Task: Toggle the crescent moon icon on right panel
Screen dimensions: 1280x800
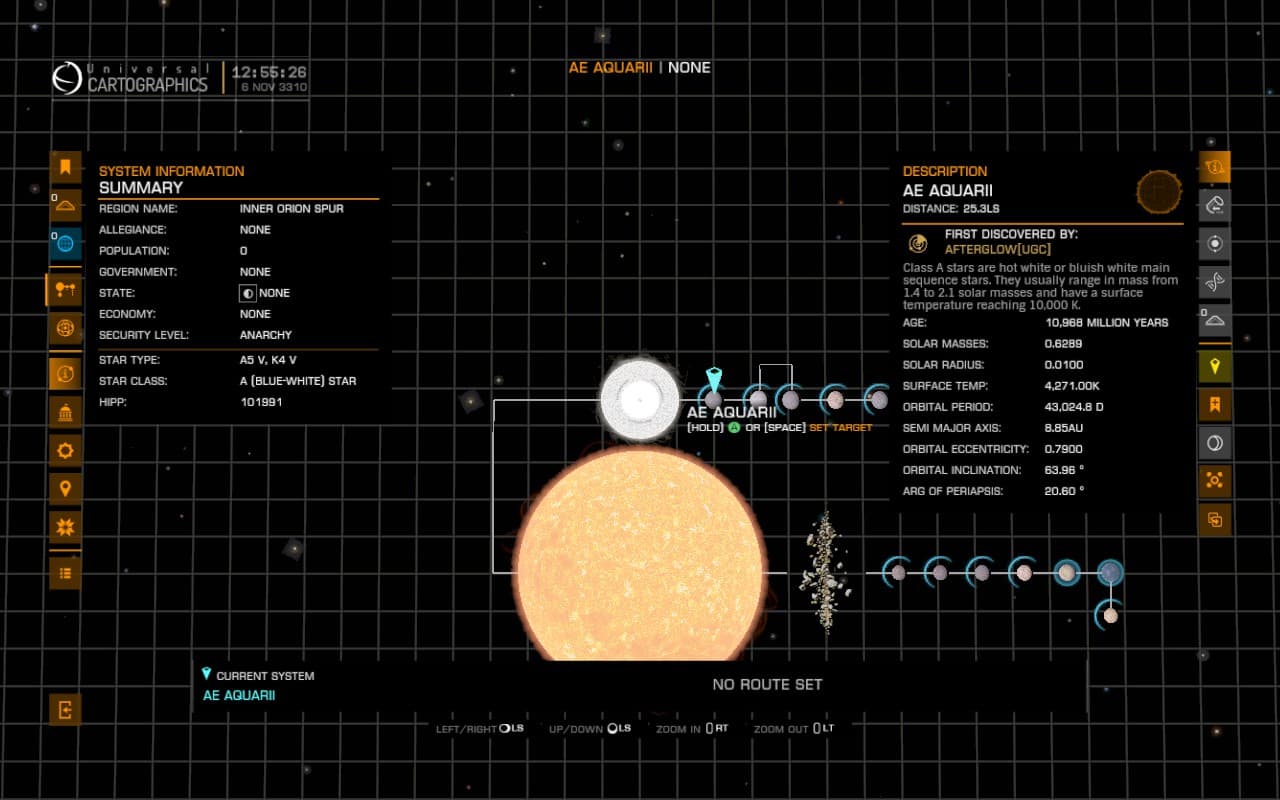Action: 1215,443
